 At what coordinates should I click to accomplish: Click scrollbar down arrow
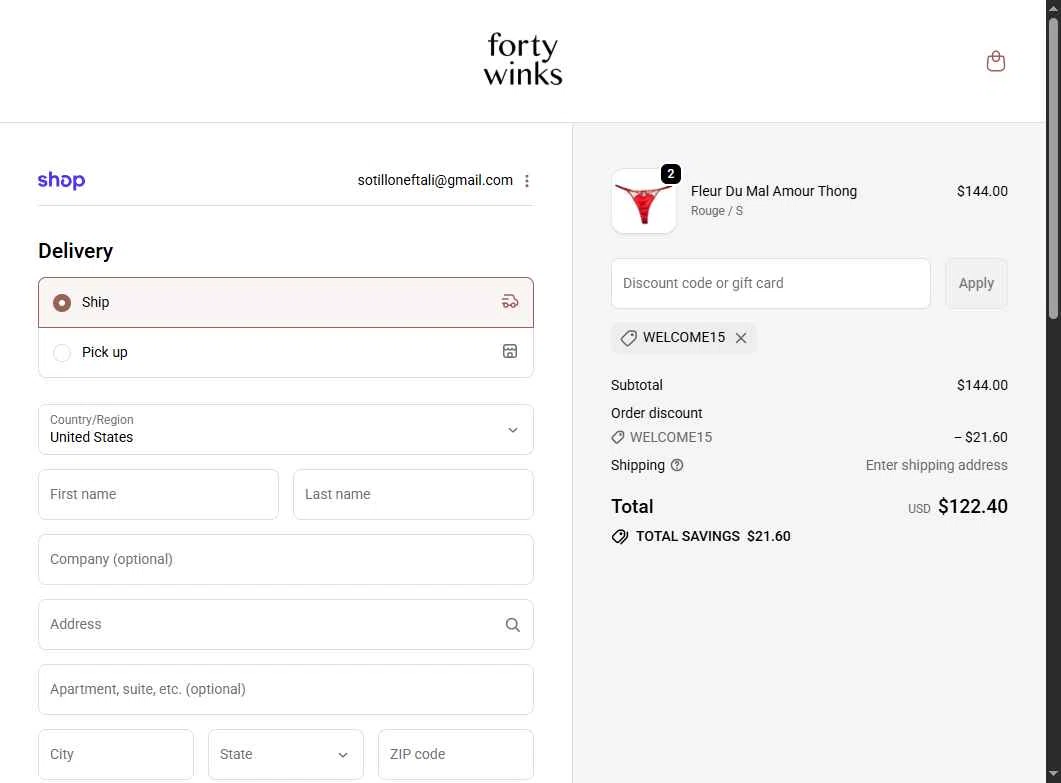1053,774
